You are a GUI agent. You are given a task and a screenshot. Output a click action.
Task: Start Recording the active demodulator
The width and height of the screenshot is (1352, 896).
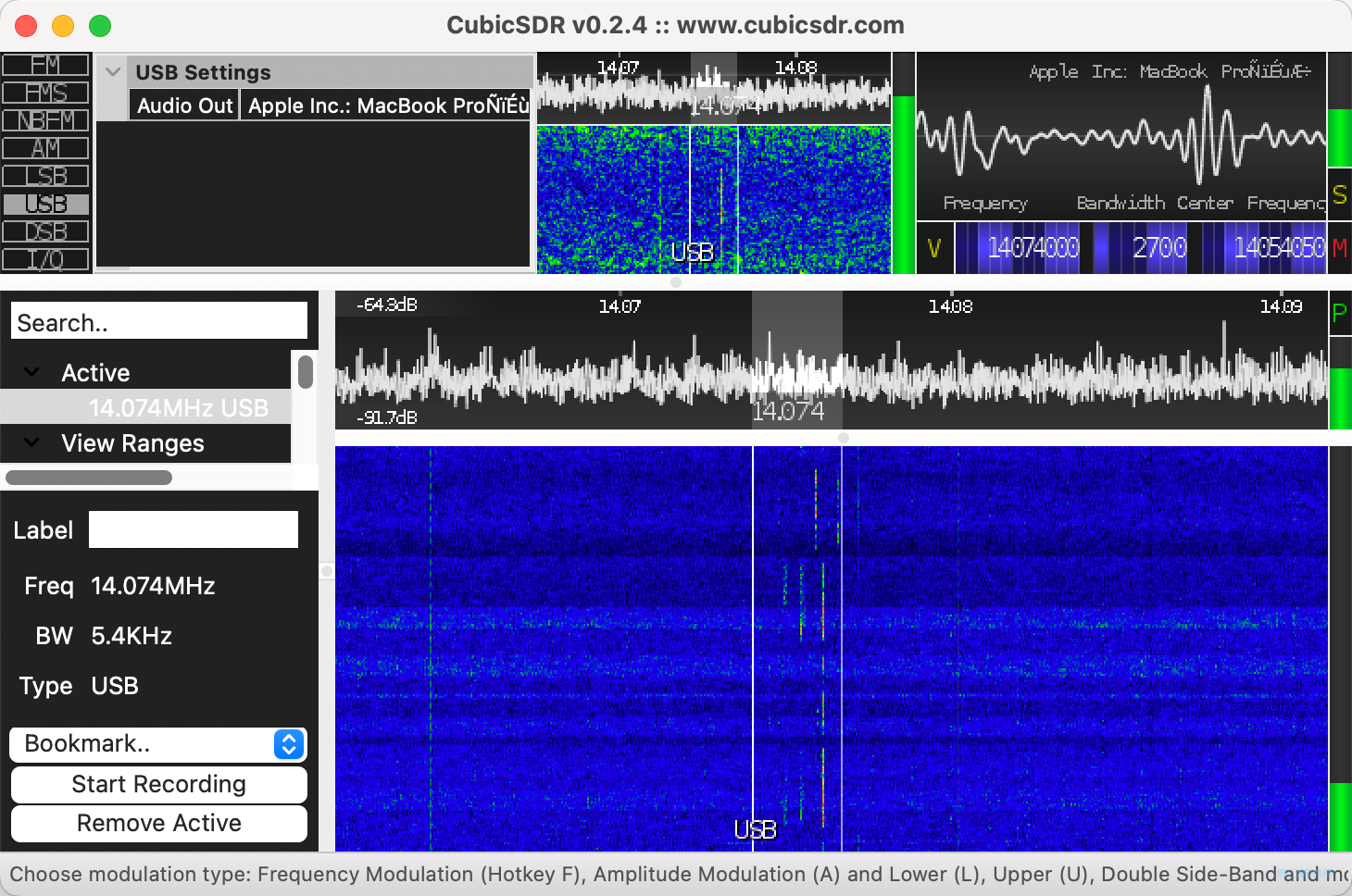click(158, 784)
